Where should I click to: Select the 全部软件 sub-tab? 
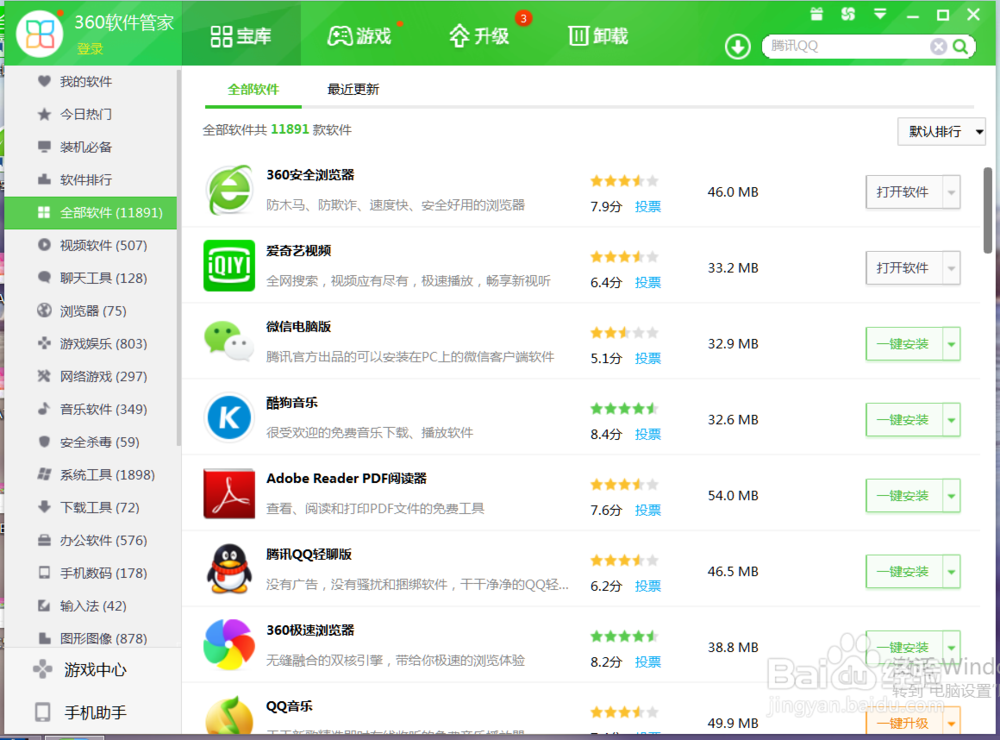[x=253, y=89]
